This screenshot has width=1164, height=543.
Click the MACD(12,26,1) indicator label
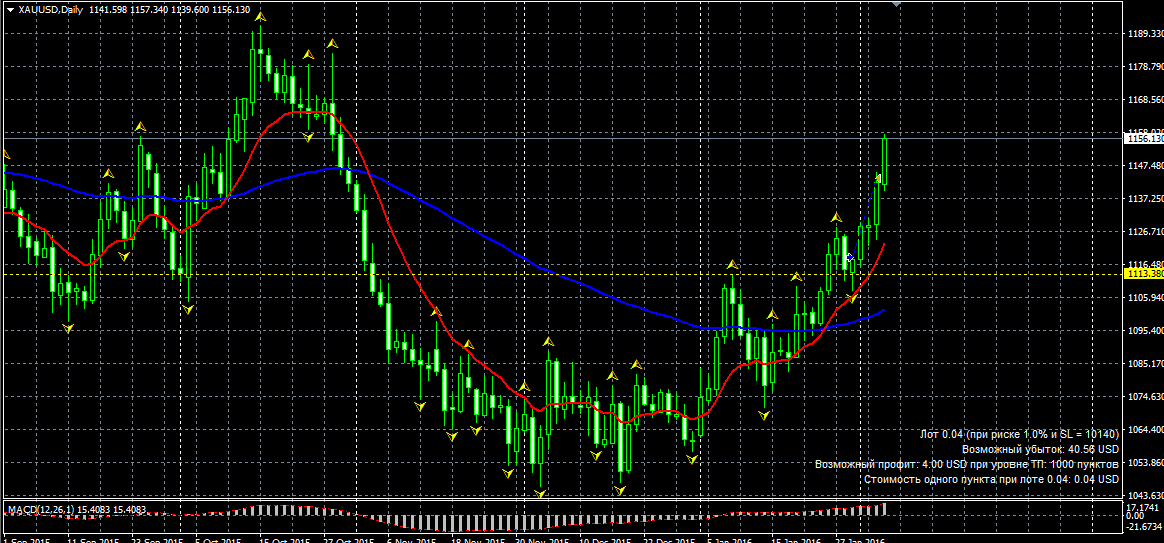pos(40,510)
